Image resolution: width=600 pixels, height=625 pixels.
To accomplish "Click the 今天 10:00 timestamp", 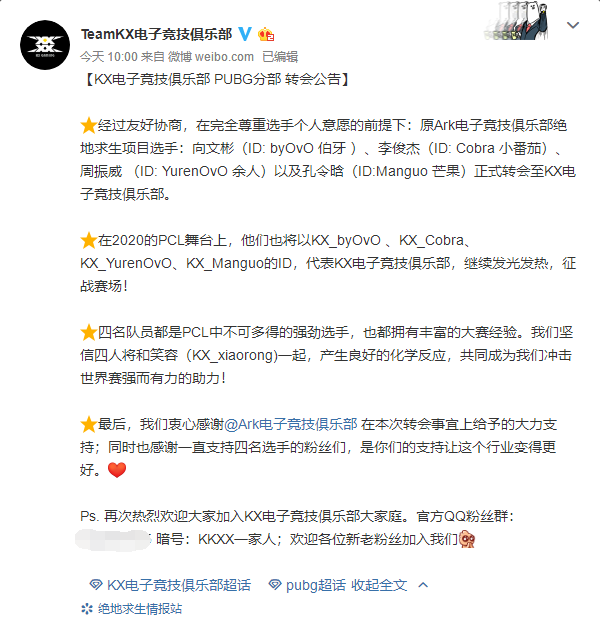I will (x=109, y=57).
